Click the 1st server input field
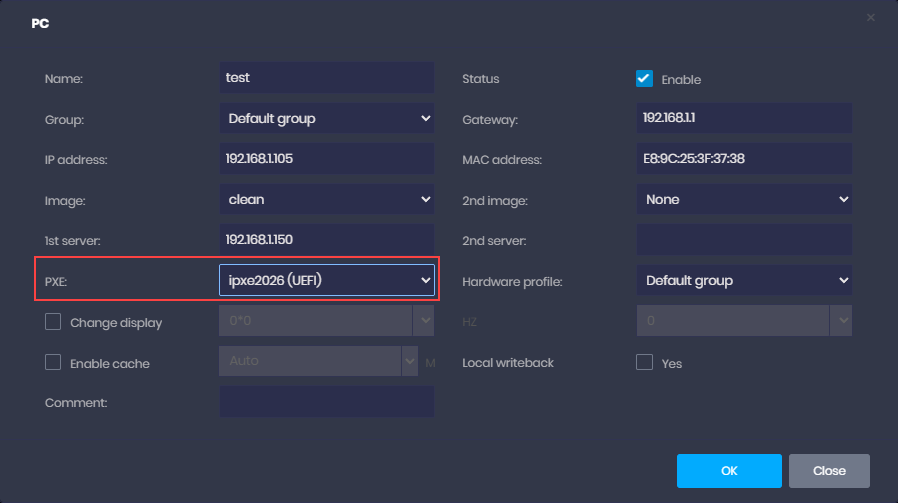The height and width of the screenshot is (503, 898). 326,240
